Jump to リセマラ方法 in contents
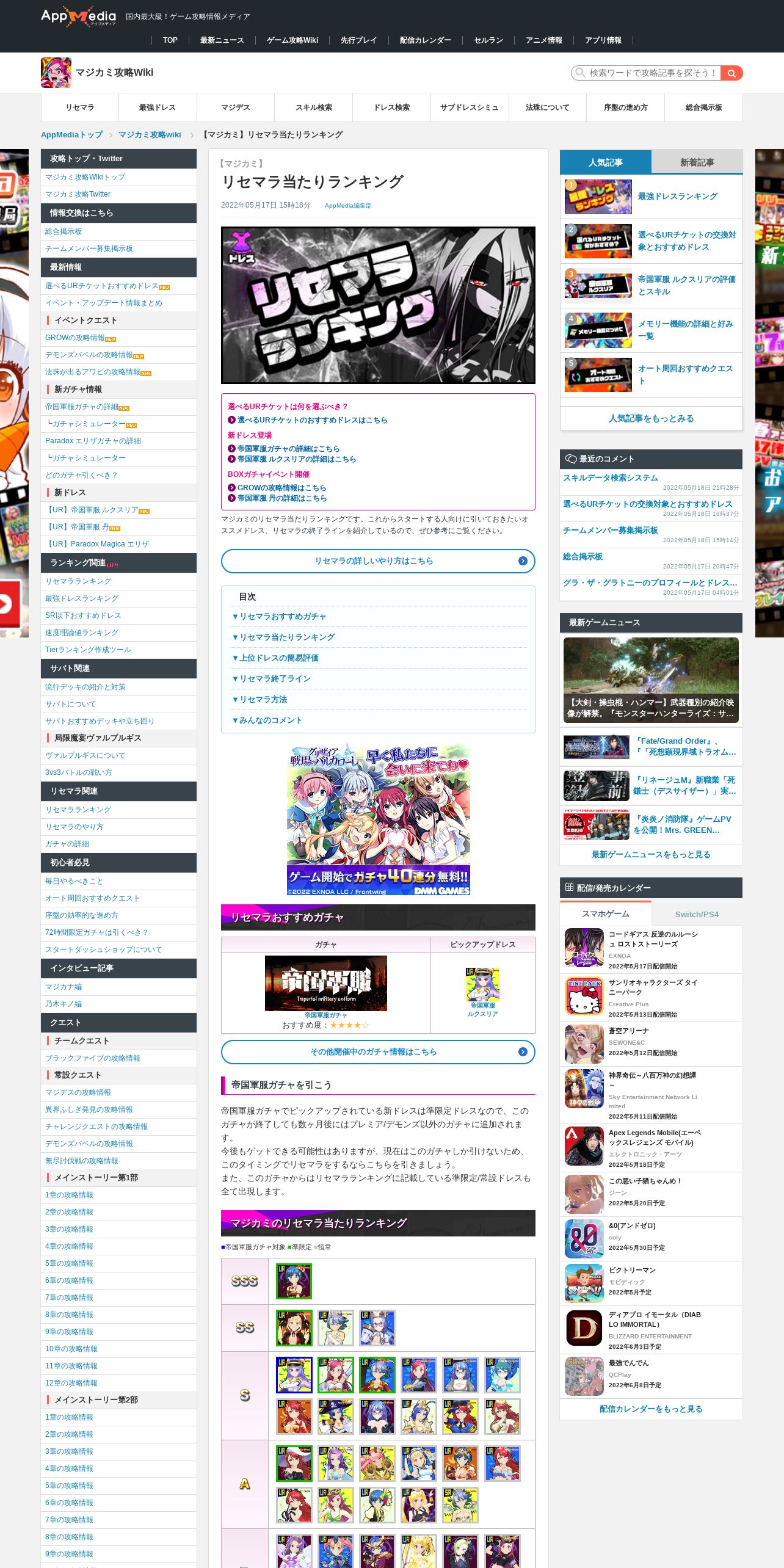784x1568 pixels. coord(263,700)
